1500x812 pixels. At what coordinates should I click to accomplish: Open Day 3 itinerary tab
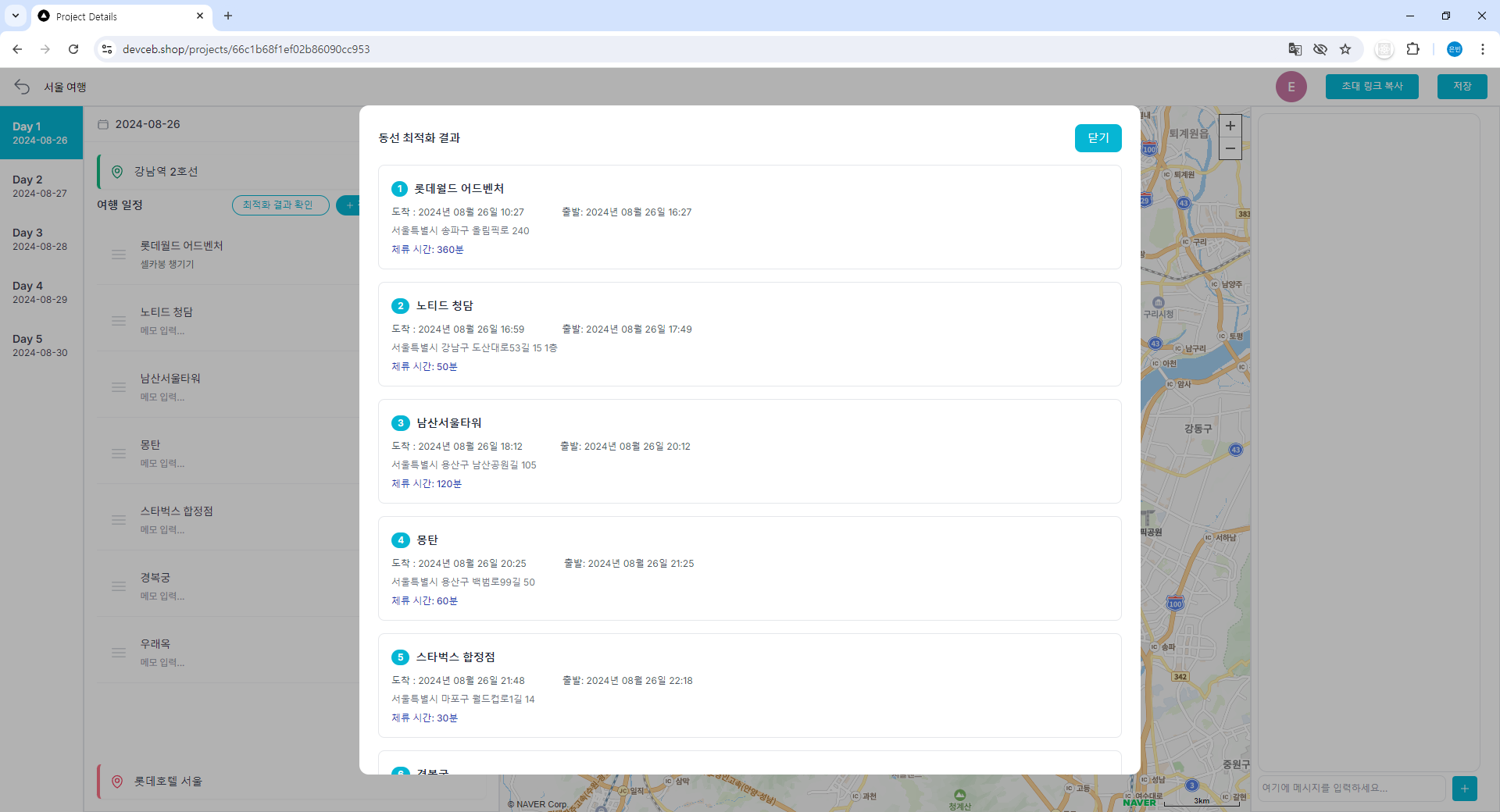pos(41,239)
